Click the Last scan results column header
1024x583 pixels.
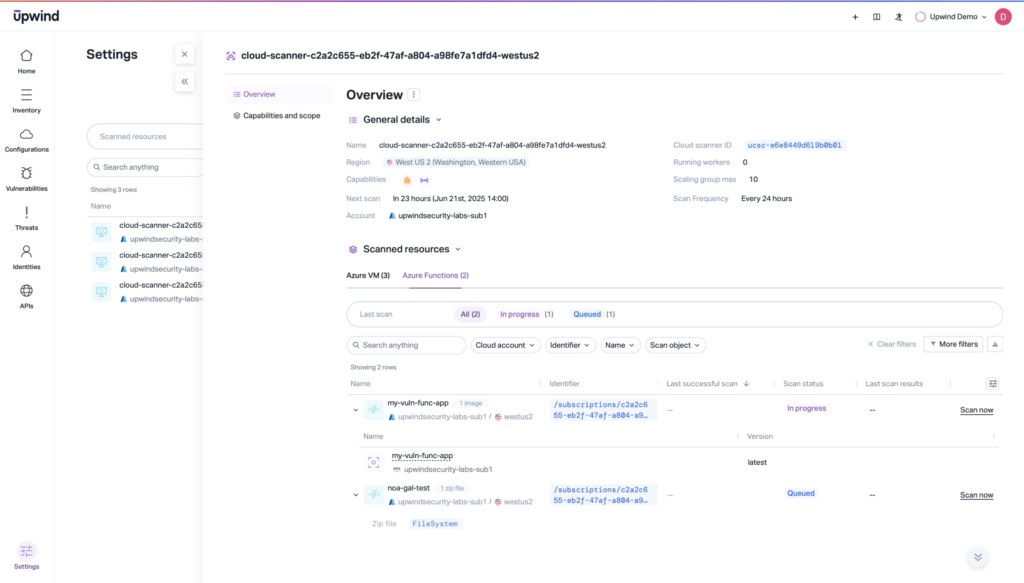[x=894, y=384]
